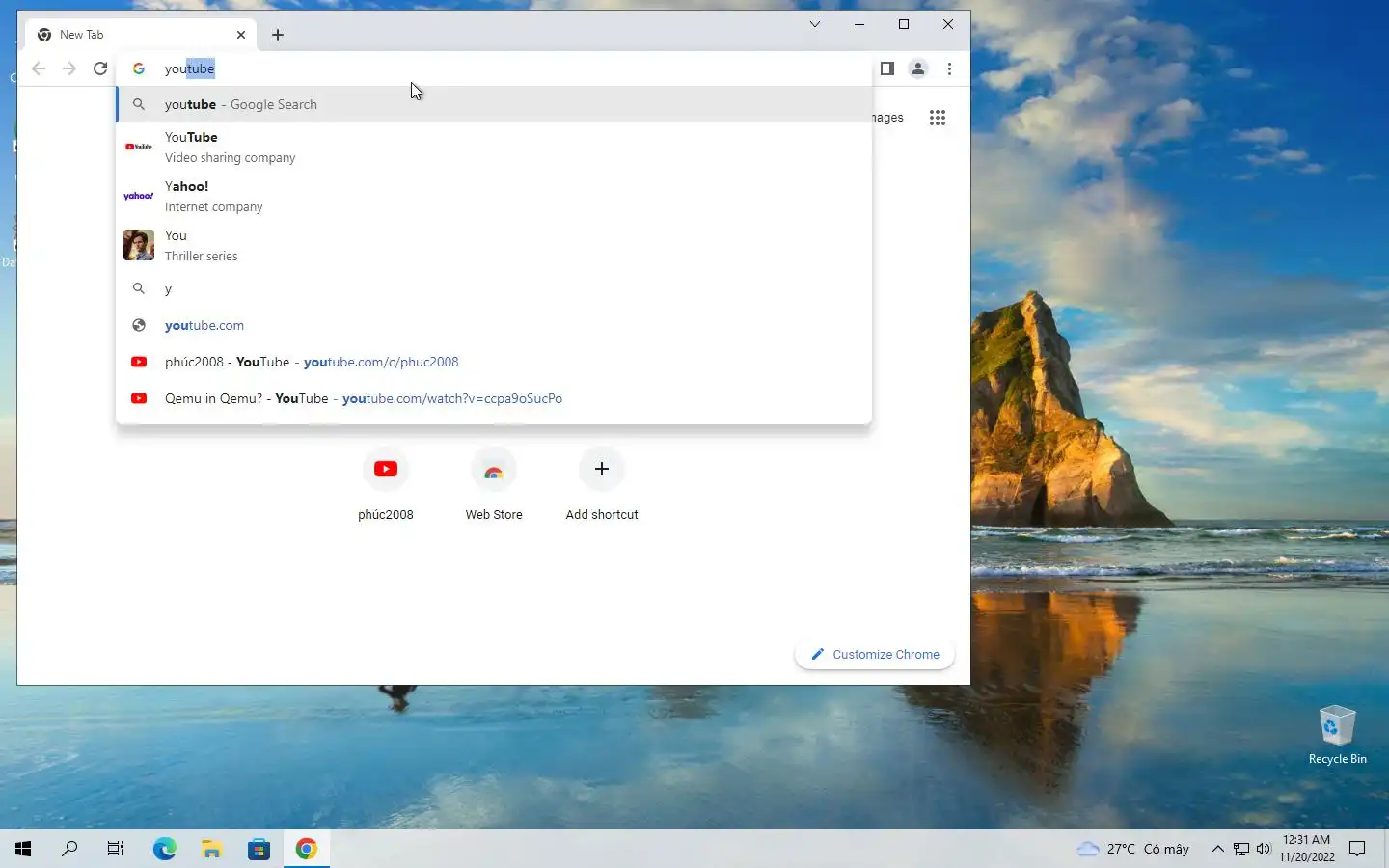Open the clock showing 12:31 AM
1389x868 pixels.
(1307, 849)
